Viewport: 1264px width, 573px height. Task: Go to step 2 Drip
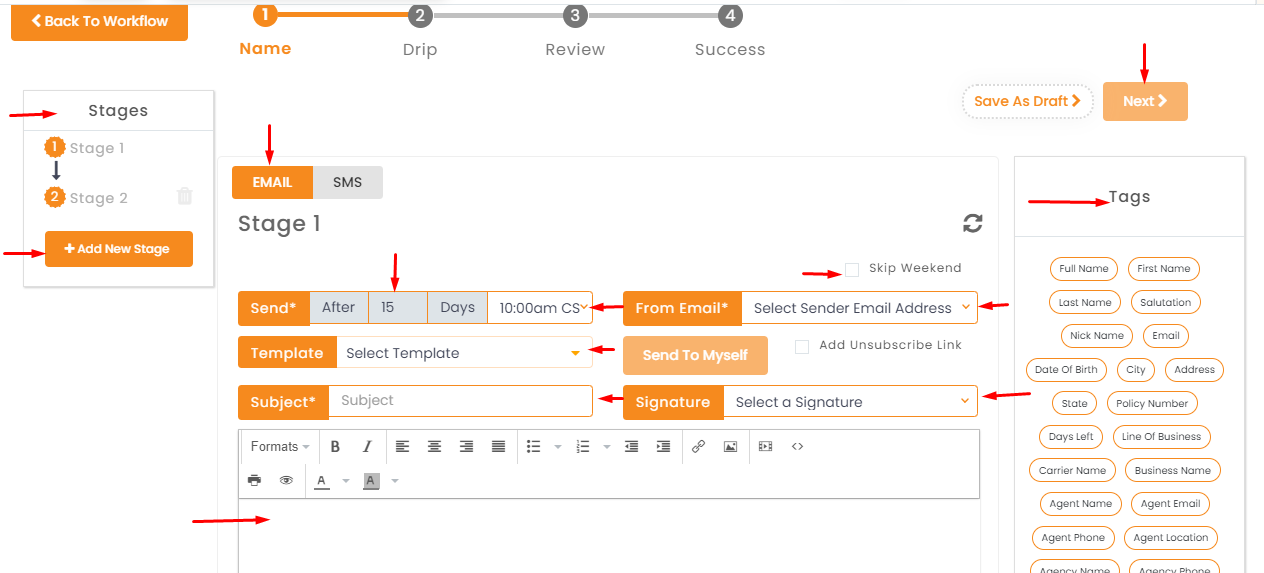[420, 15]
